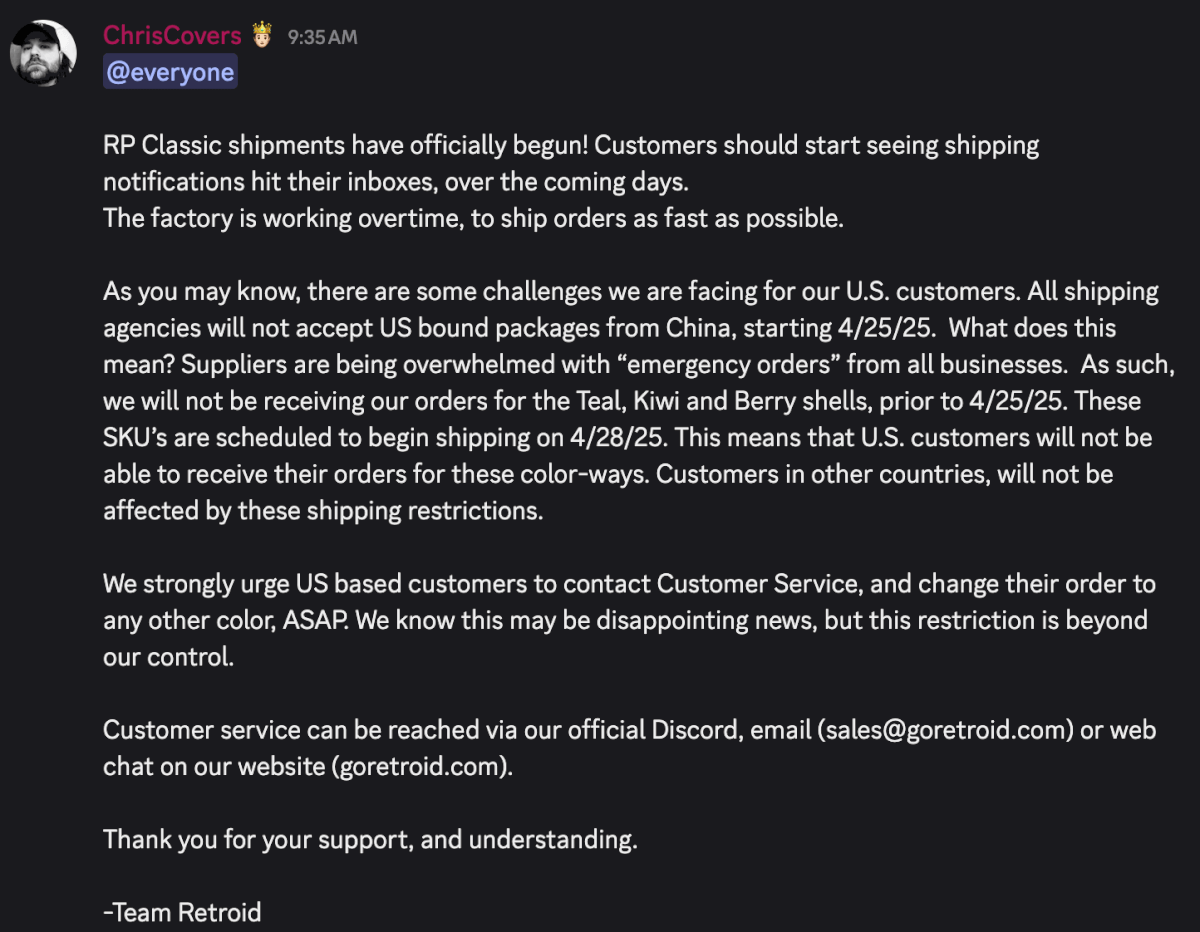The width and height of the screenshot is (1200, 932).
Task: Click the ChrisCovers username
Action: (172, 36)
